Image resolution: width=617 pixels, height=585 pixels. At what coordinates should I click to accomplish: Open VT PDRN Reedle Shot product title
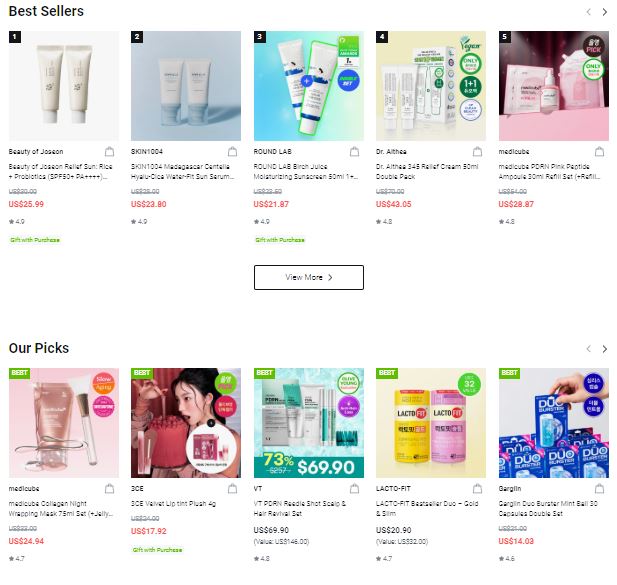[306, 508]
